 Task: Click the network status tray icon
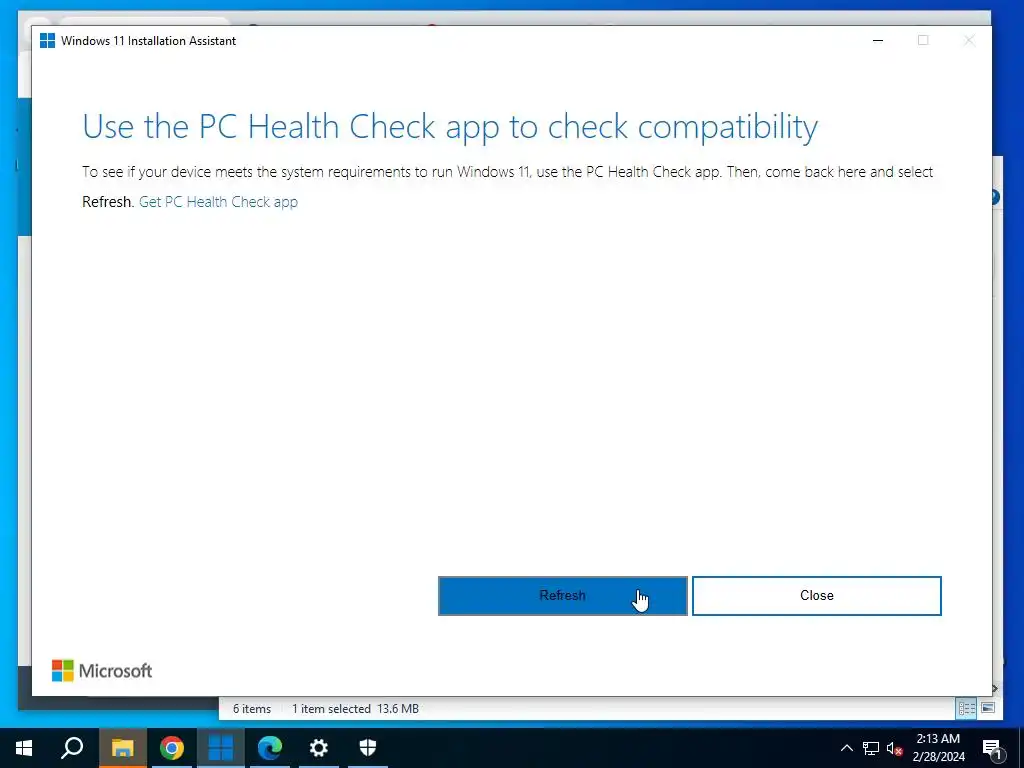871,748
